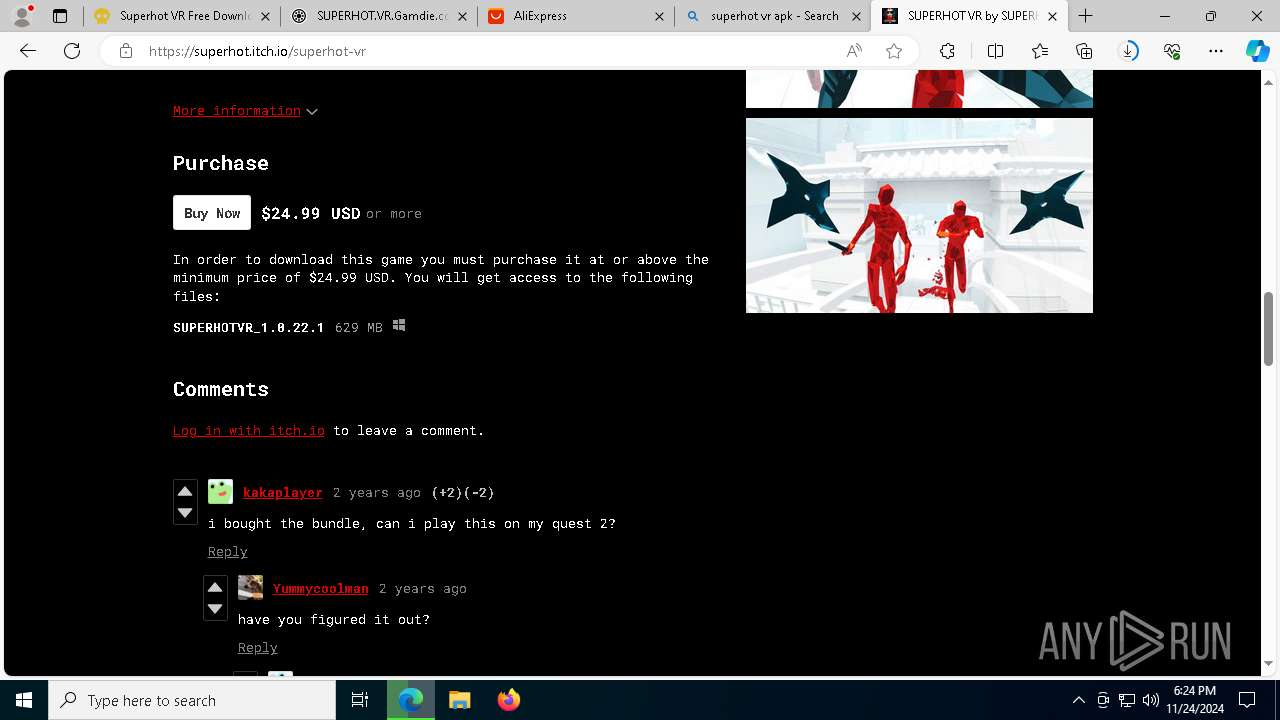Open Collections panel
Viewport: 1280px width, 720px height.
click(x=1084, y=51)
